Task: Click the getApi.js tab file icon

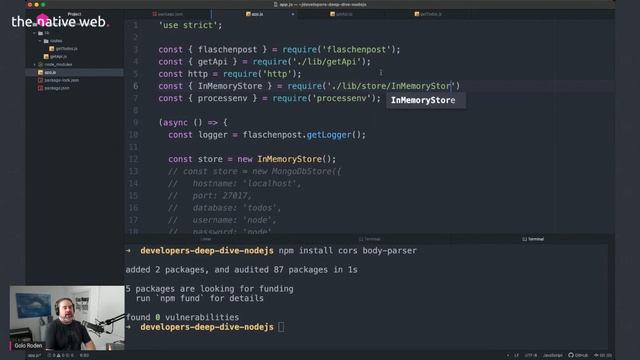Action: [x=333, y=14]
